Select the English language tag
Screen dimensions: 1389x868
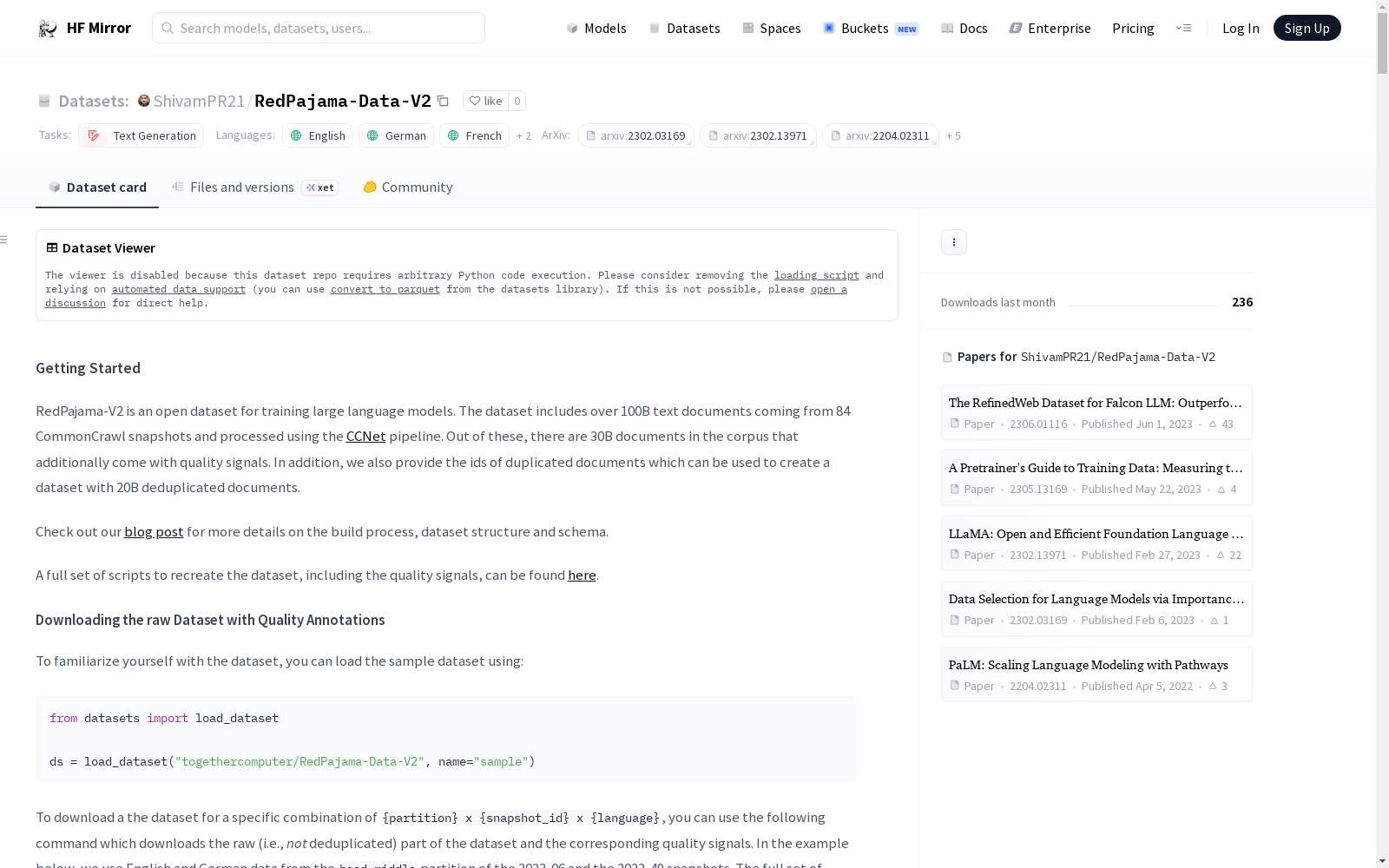click(x=318, y=135)
